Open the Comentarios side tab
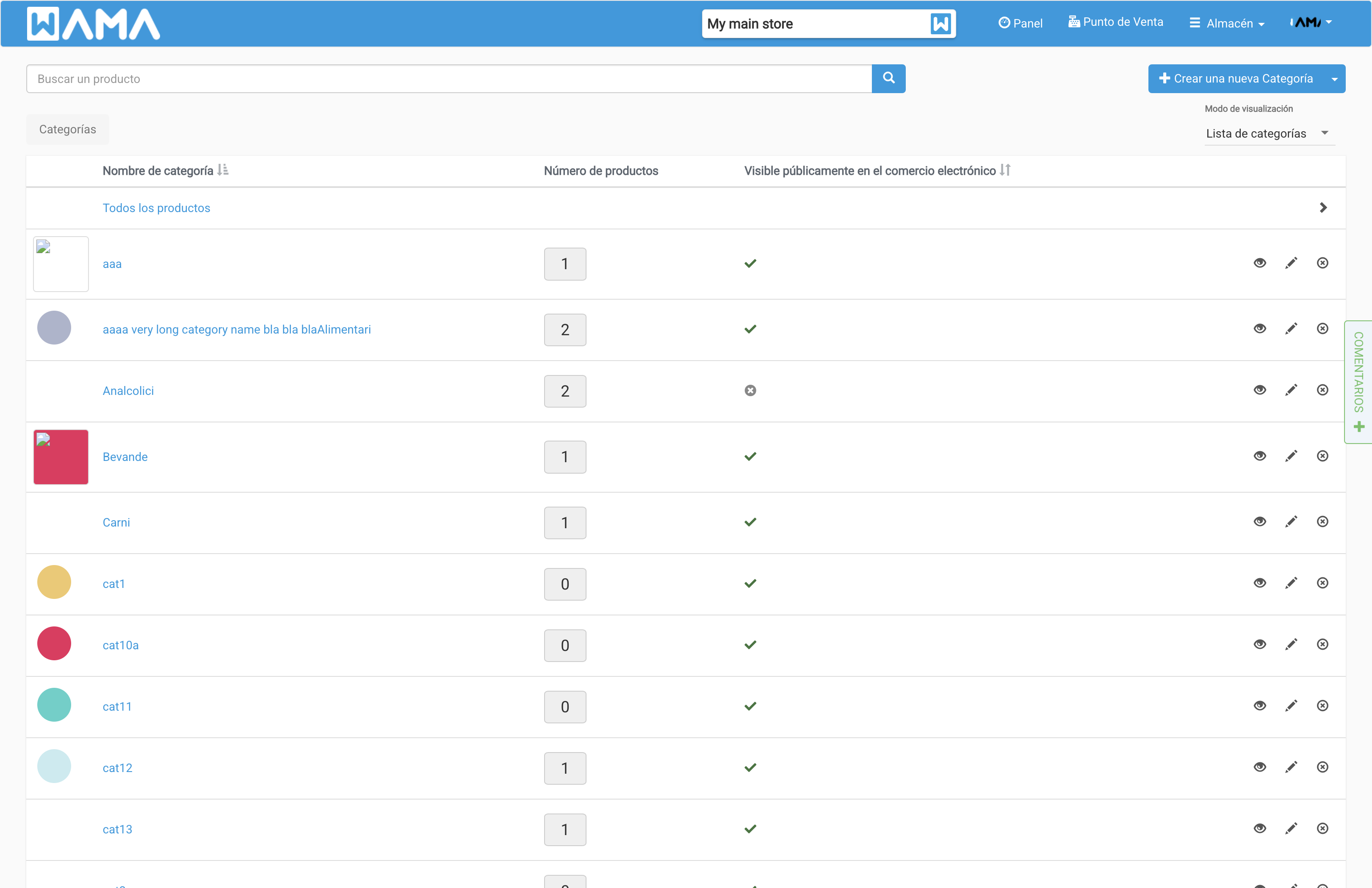The image size is (1372, 888). point(1358,381)
